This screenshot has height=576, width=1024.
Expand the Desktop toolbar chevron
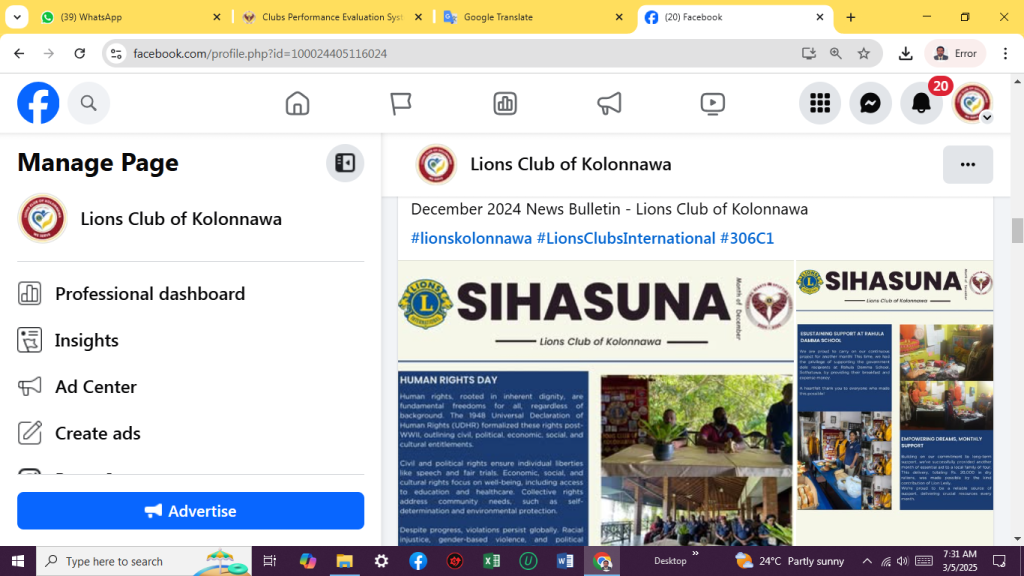tap(695, 554)
